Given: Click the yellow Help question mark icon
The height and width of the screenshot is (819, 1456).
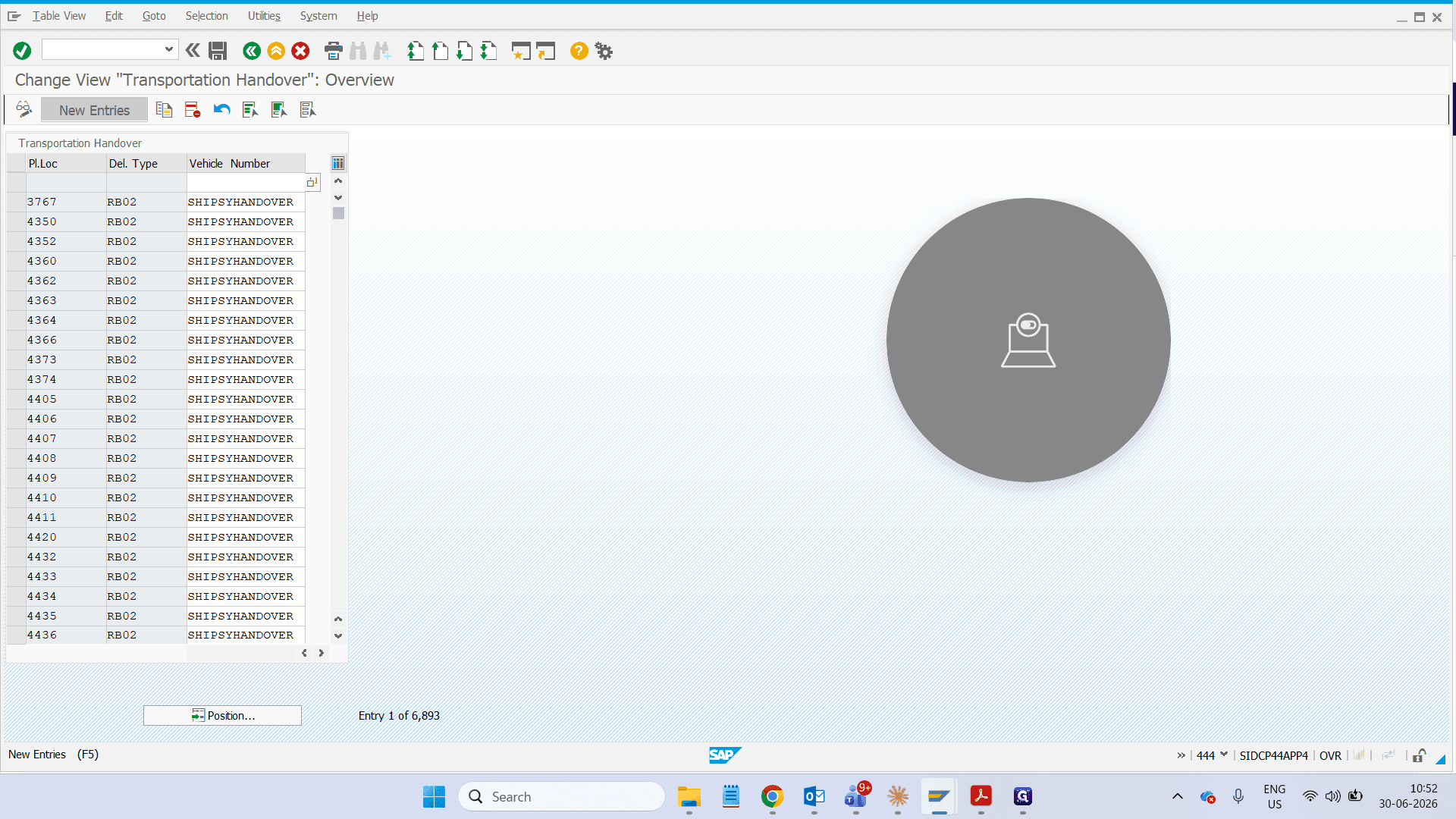Looking at the screenshot, I should tap(579, 51).
